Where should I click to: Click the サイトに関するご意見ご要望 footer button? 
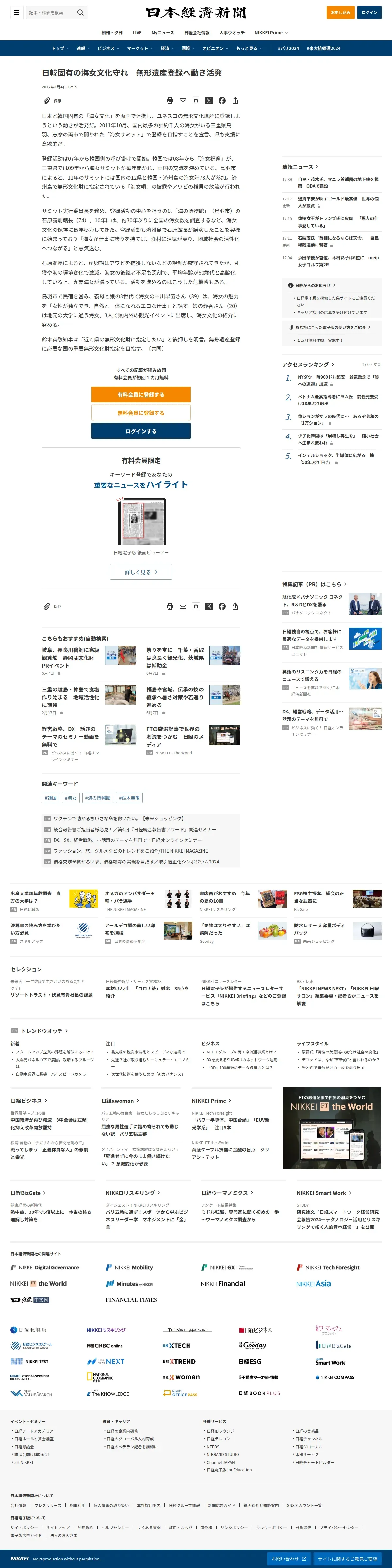click(347, 1558)
